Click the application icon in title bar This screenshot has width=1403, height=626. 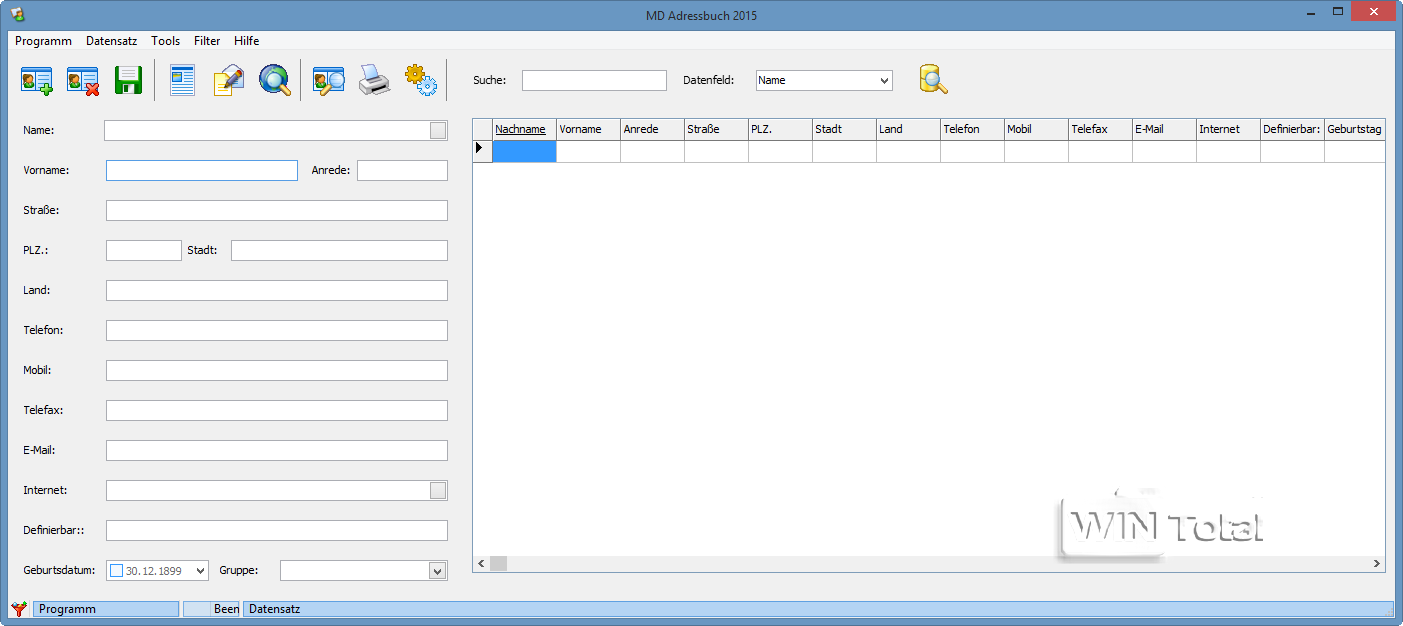tap(17, 14)
